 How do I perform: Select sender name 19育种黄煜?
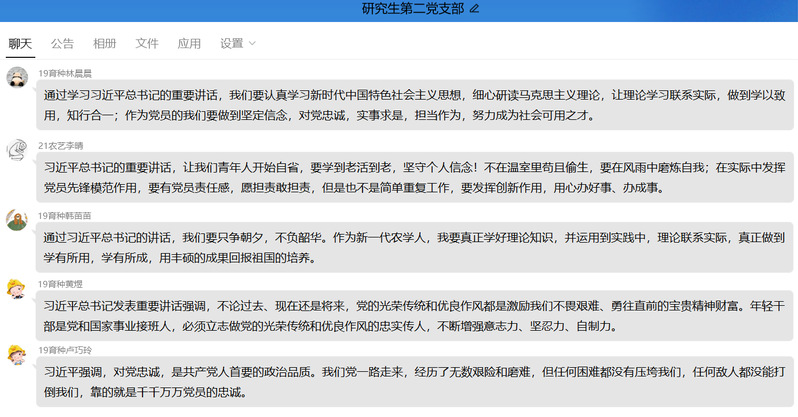[x=60, y=284]
